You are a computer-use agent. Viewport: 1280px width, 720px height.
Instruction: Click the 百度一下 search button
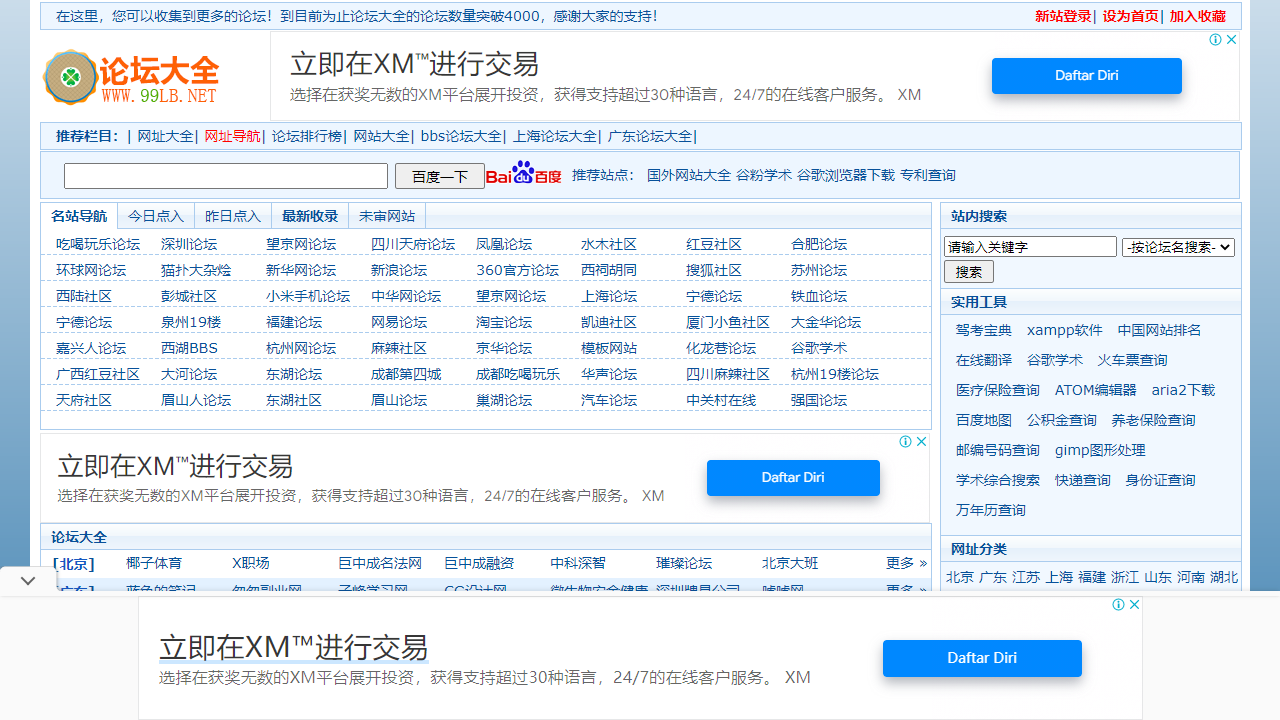pyautogui.click(x=439, y=175)
